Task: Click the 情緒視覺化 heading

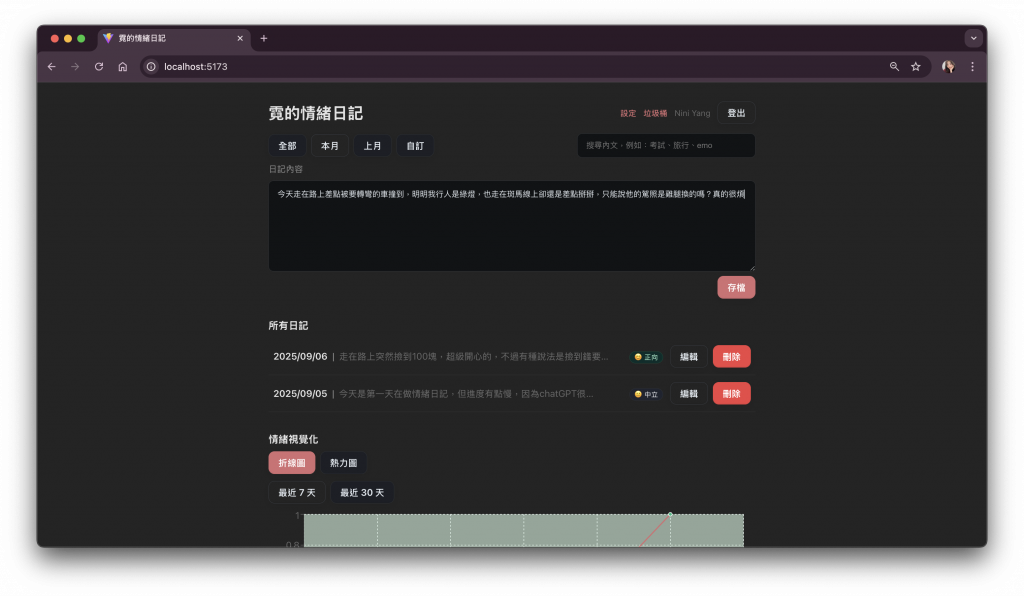Action: (x=293, y=439)
